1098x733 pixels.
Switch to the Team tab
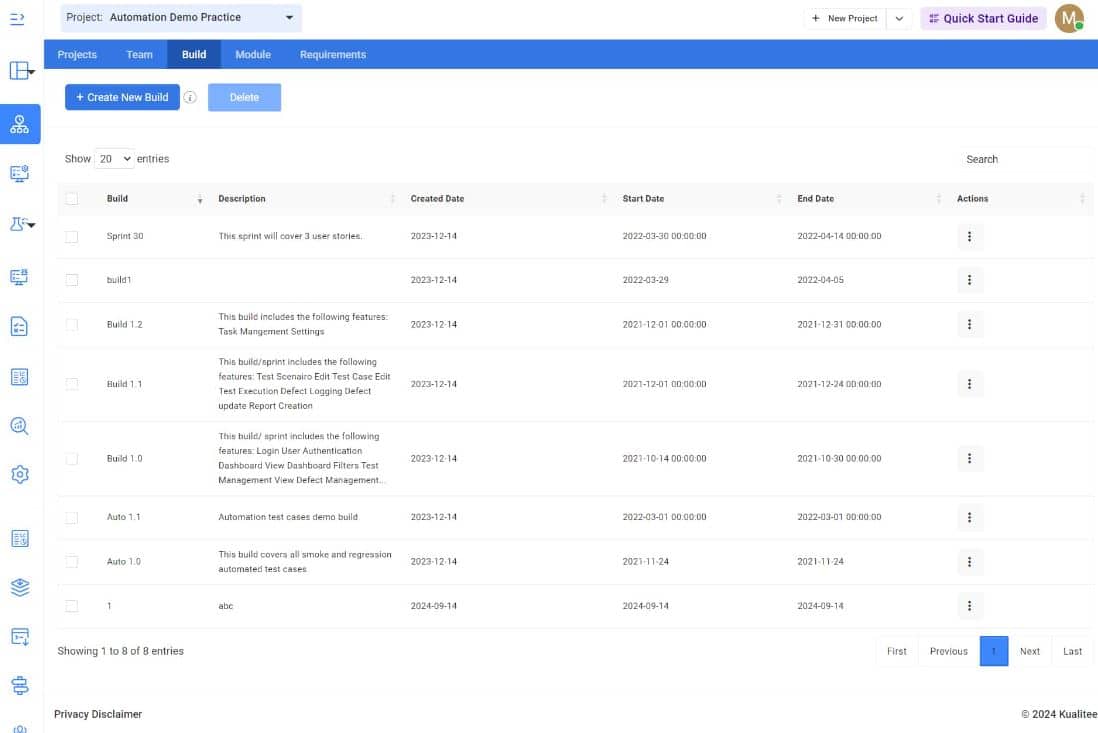point(139,55)
